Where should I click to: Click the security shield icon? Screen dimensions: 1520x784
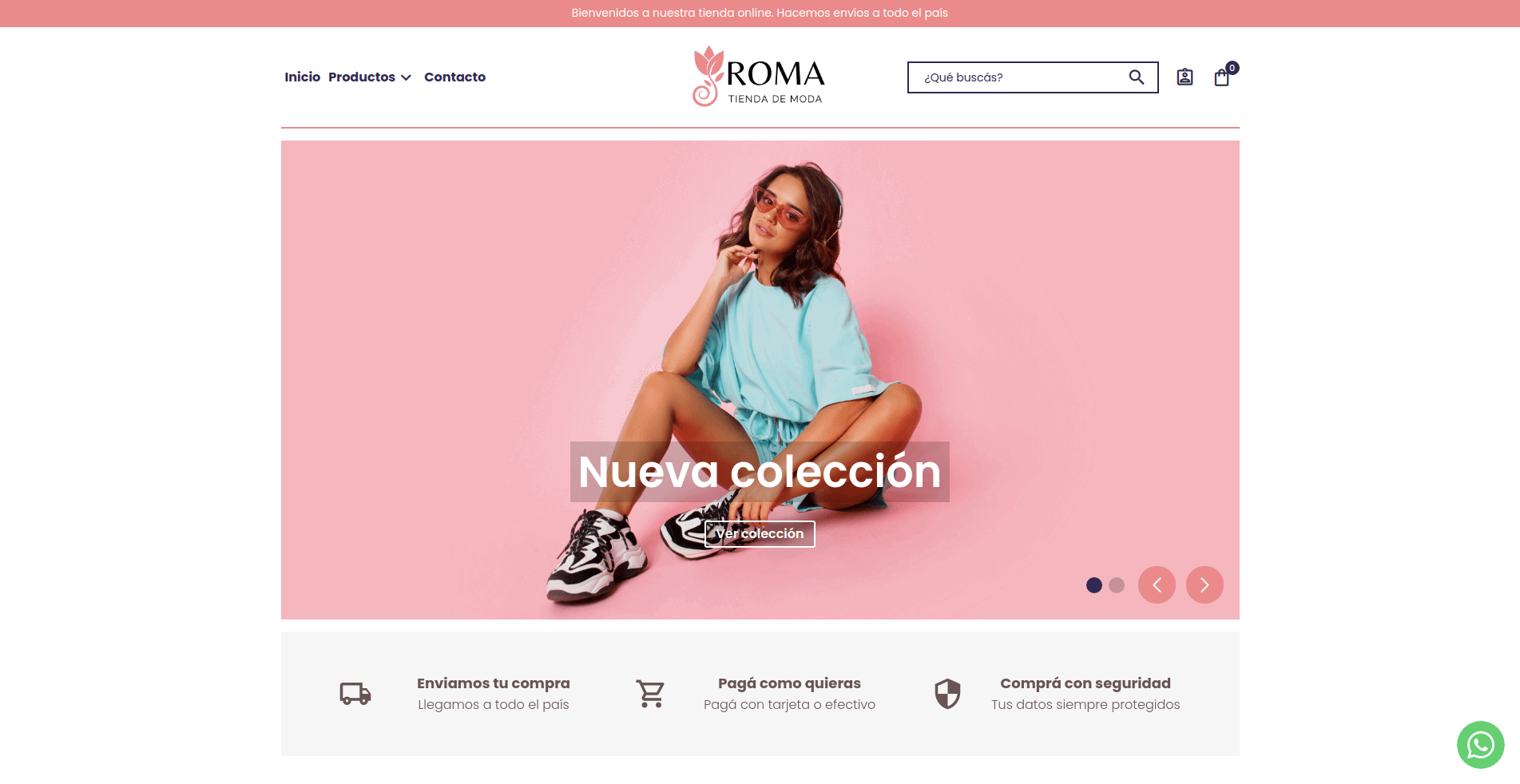click(947, 694)
